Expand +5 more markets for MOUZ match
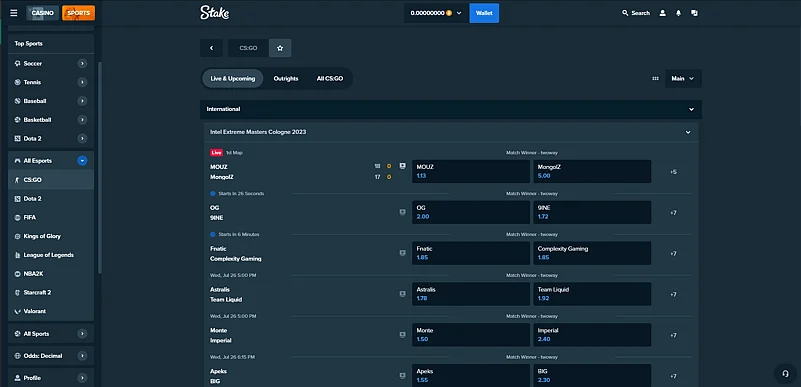 (x=673, y=172)
